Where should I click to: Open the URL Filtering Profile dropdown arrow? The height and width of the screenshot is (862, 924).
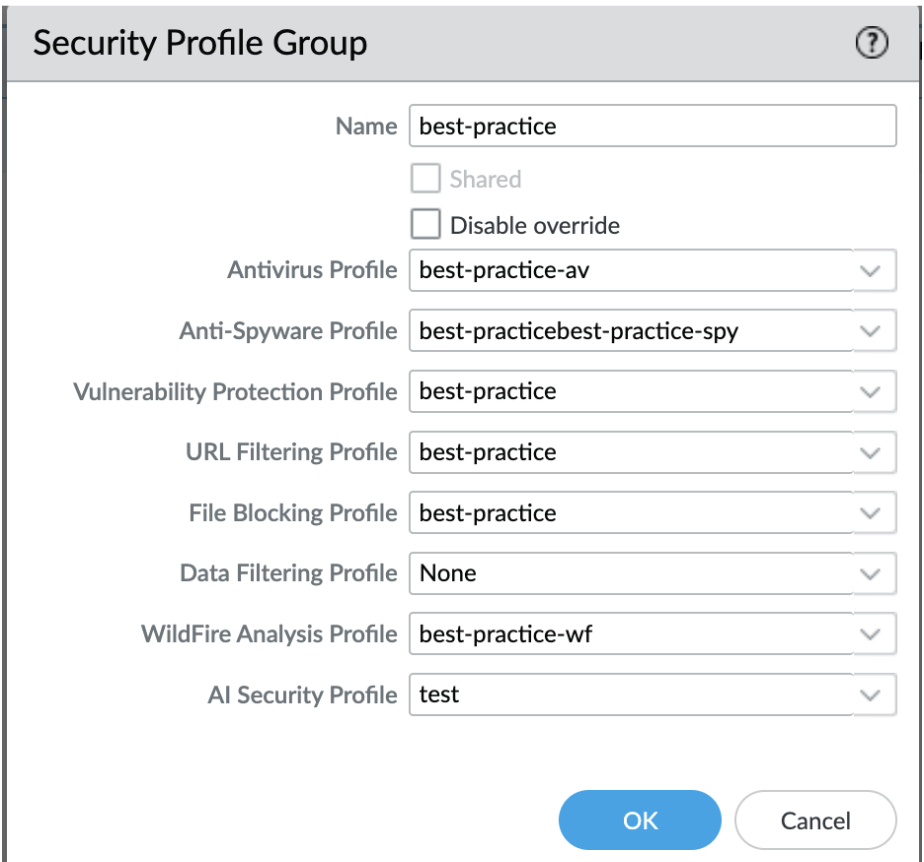click(873, 452)
